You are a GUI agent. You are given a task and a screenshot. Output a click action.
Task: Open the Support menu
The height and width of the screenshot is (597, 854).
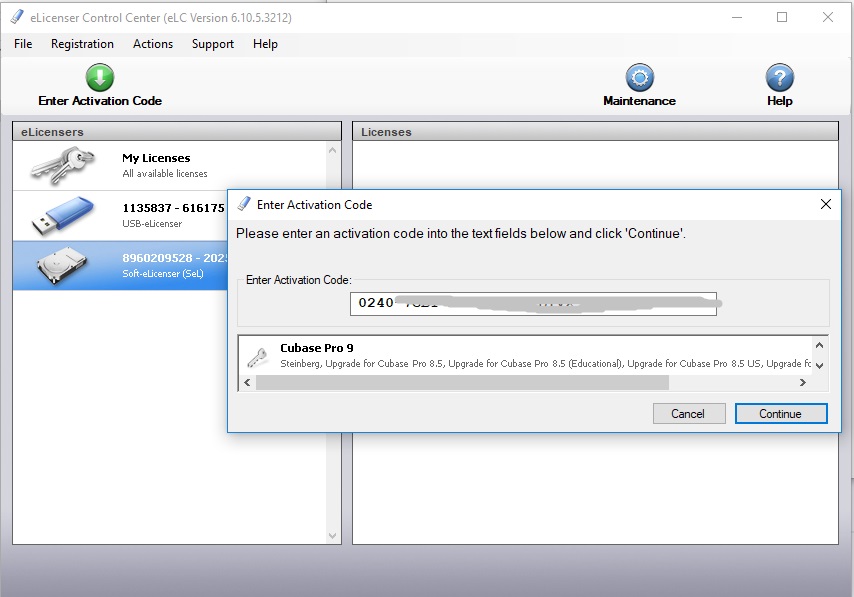click(212, 44)
